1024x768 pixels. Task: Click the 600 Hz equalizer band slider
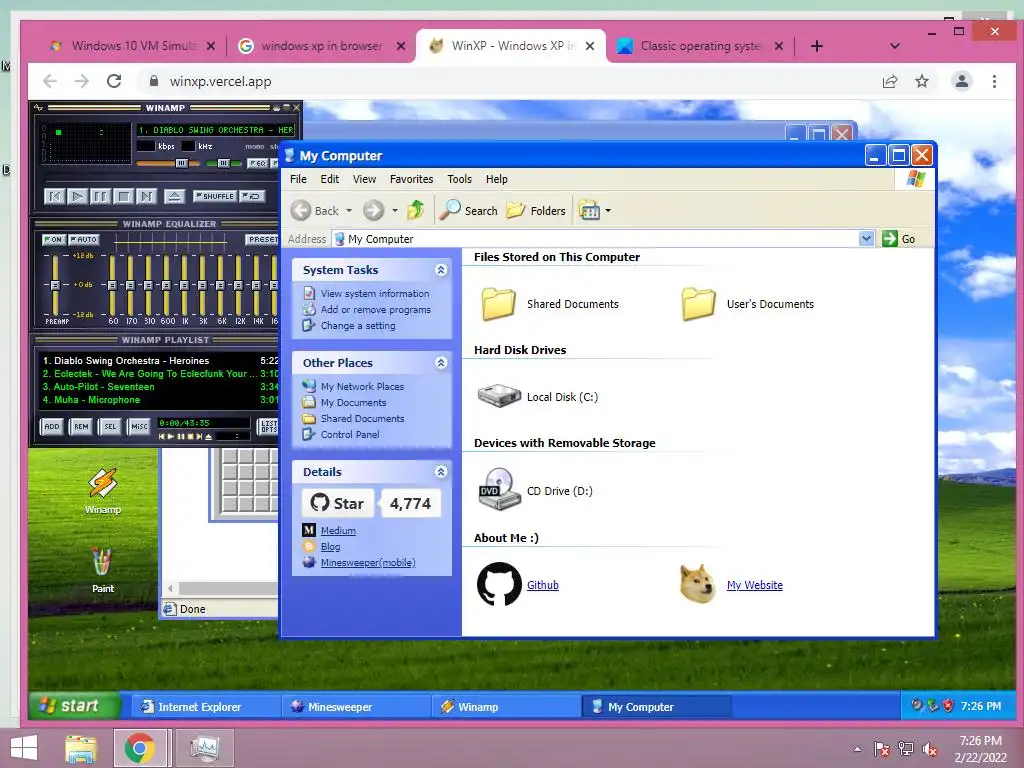click(x=166, y=285)
